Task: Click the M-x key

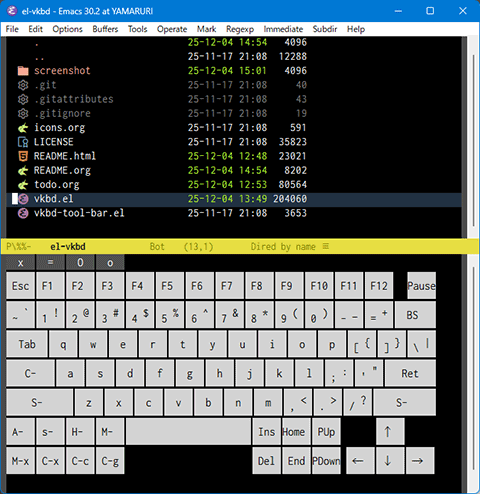Action: (x=21, y=461)
